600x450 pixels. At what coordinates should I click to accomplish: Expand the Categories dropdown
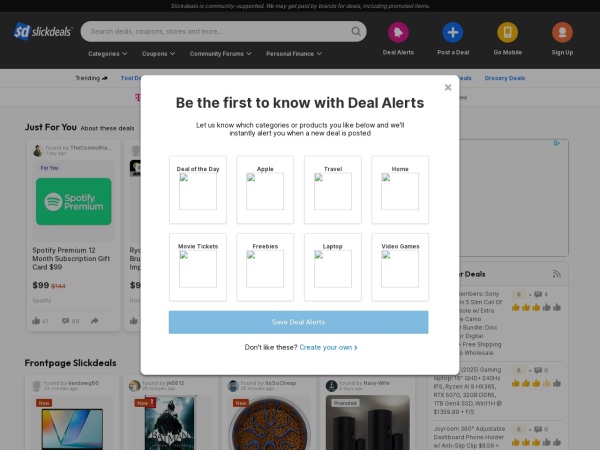[x=108, y=54]
